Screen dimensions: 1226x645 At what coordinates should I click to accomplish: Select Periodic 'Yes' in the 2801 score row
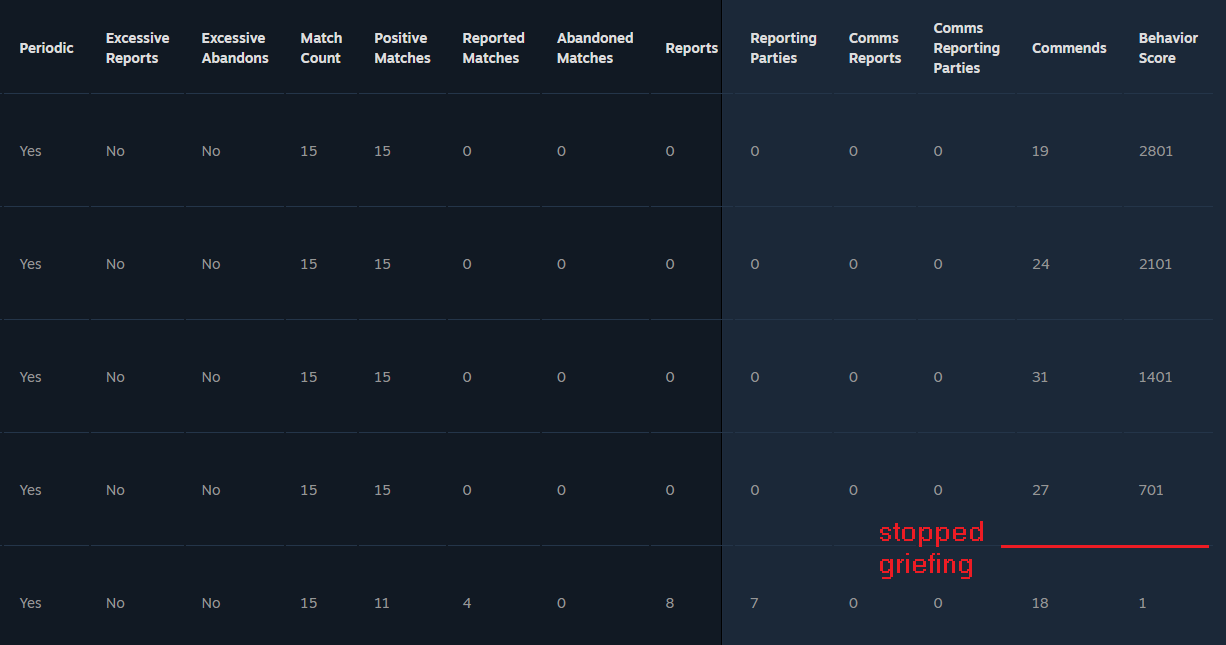pyautogui.click(x=31, y=151)
